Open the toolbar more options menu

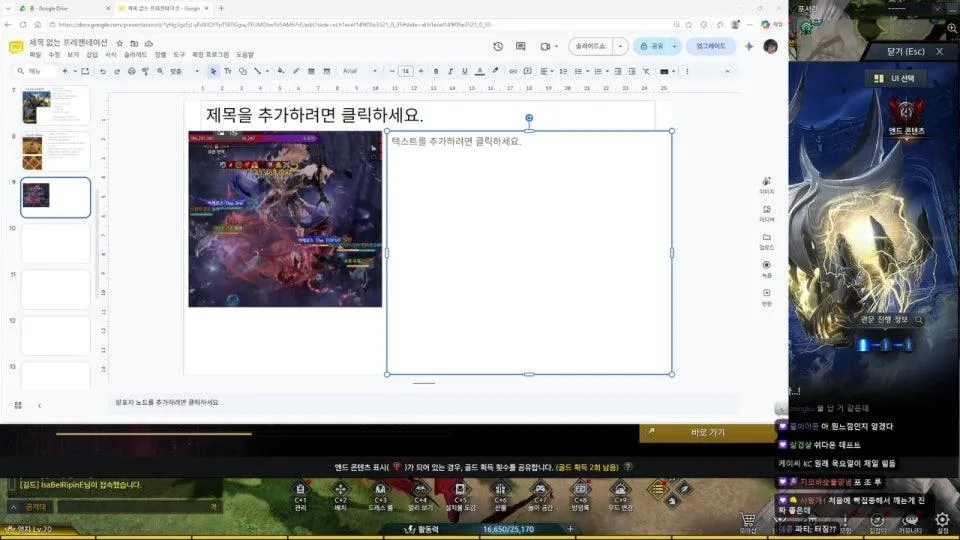point(687,72)
